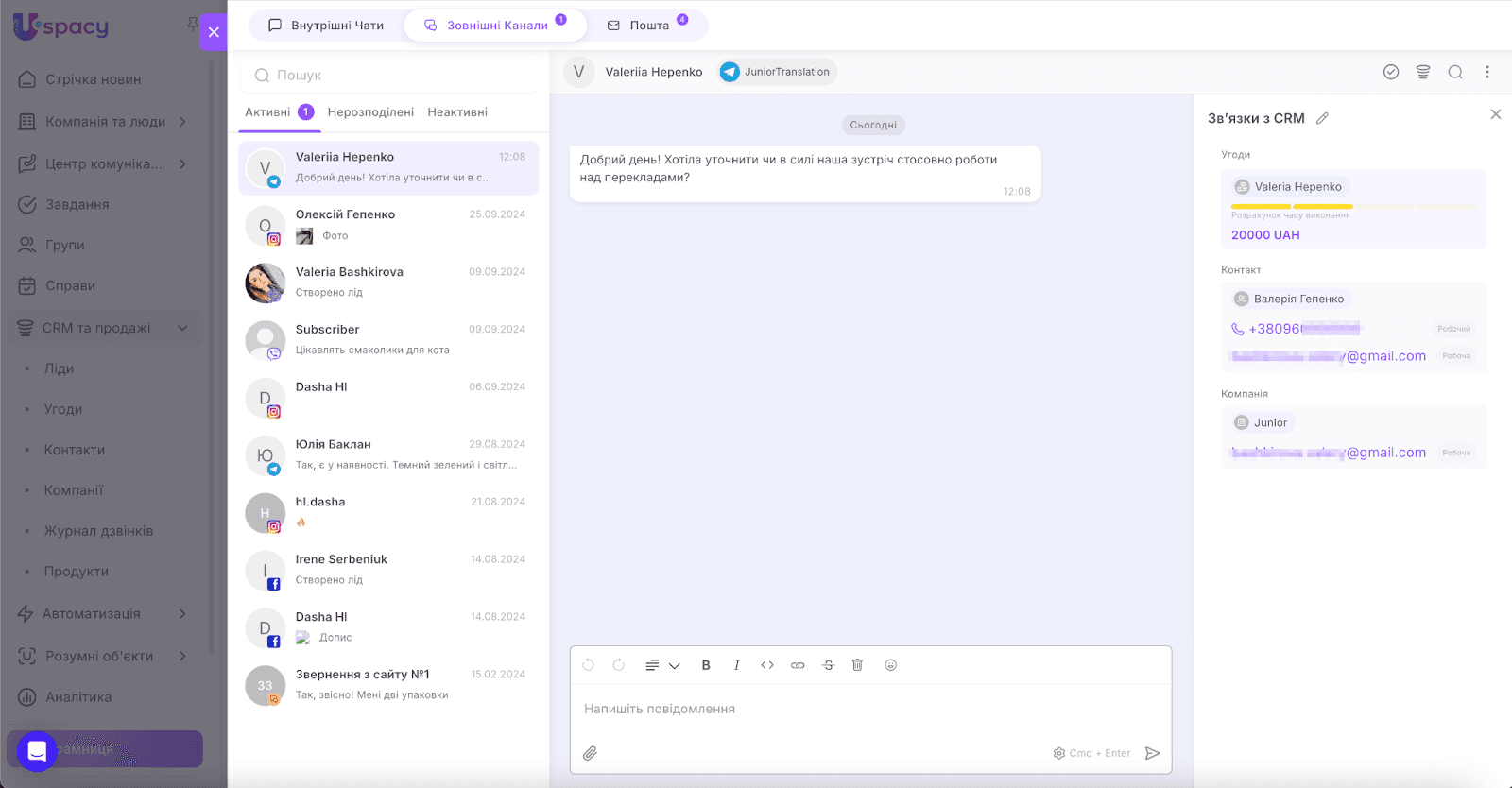The width and height of the screenshot is (1512, 788).
Task: Click the paperclip attachment icon
Action: click(x=590, y=753)
